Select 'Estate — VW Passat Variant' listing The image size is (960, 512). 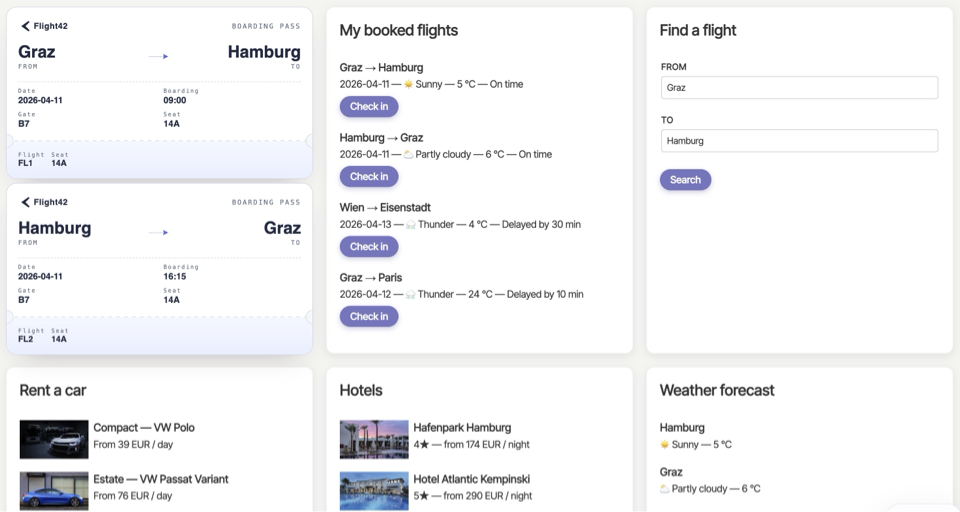tap(160, 479)
